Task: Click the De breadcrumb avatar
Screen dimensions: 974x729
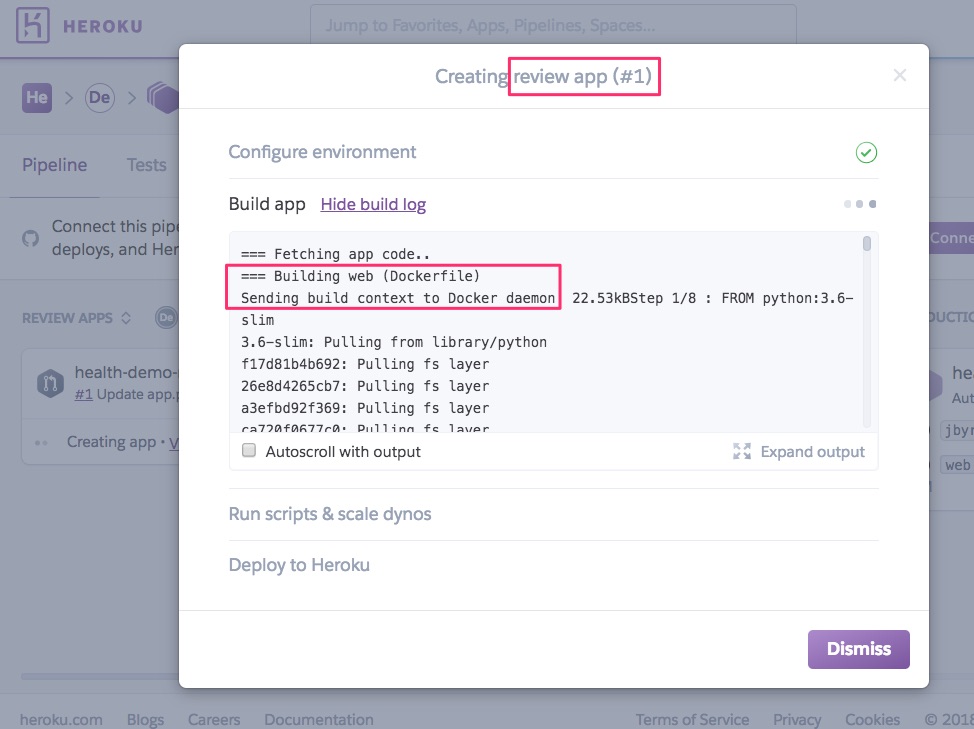Action: coord(100,97)
